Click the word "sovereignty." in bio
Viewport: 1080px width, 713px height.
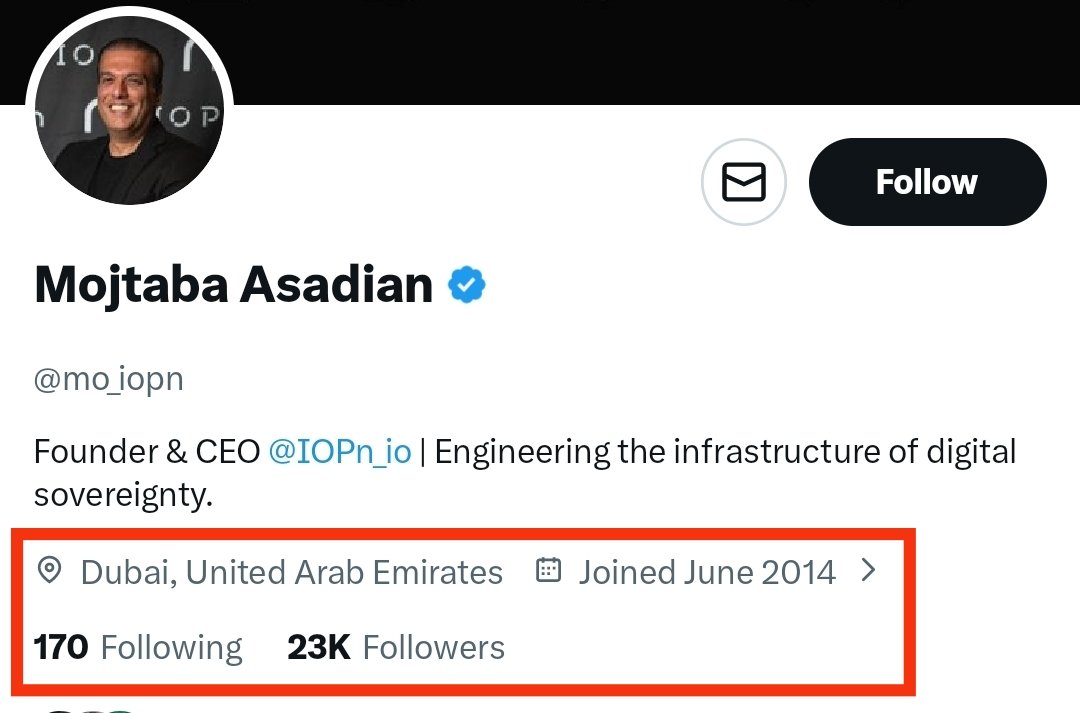pyautogui.click(x=123, y=495)
